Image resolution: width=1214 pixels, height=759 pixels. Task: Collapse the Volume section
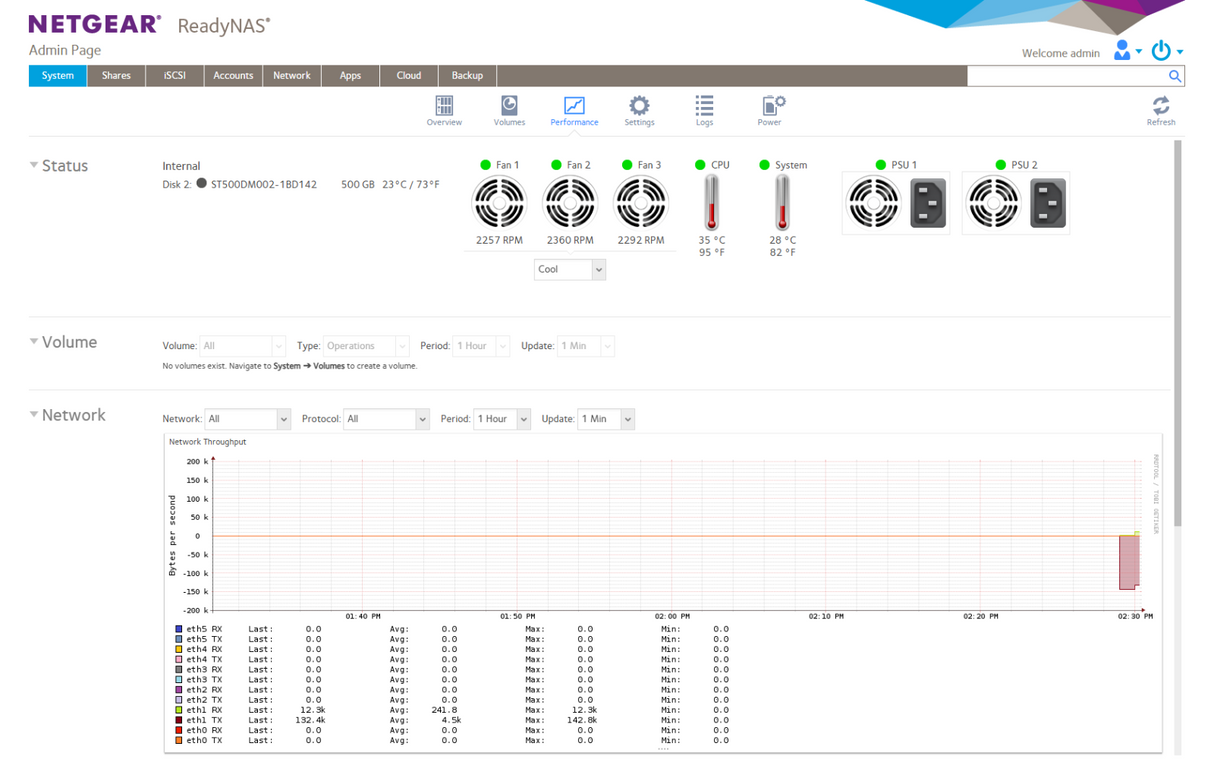[34, 342]
